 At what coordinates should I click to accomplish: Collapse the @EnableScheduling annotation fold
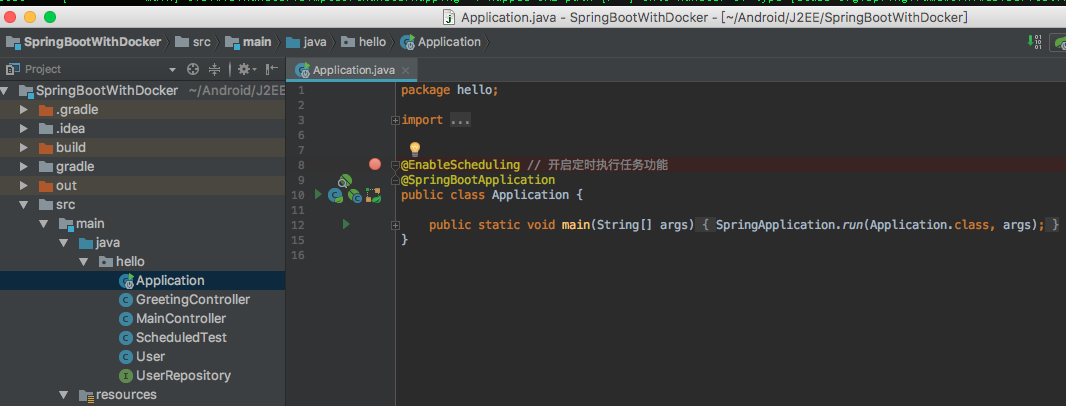(395, 165)
